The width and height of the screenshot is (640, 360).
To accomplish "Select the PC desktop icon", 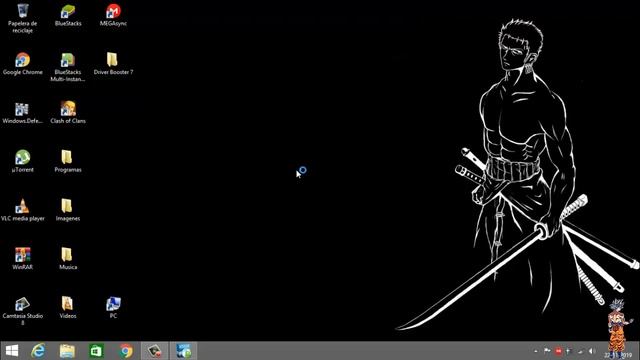I will pos(113,308).
